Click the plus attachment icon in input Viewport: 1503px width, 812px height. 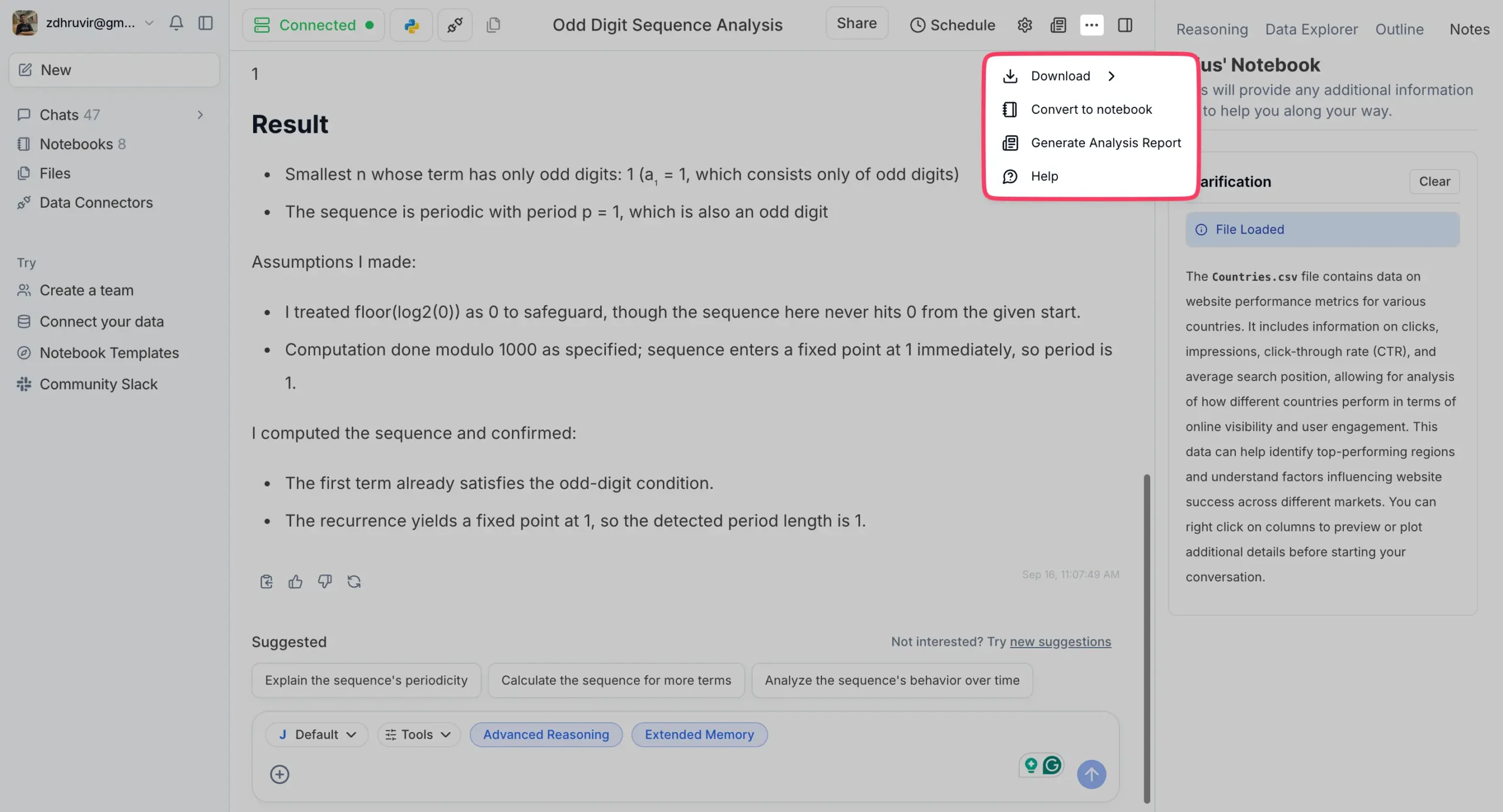pos(279,774)
